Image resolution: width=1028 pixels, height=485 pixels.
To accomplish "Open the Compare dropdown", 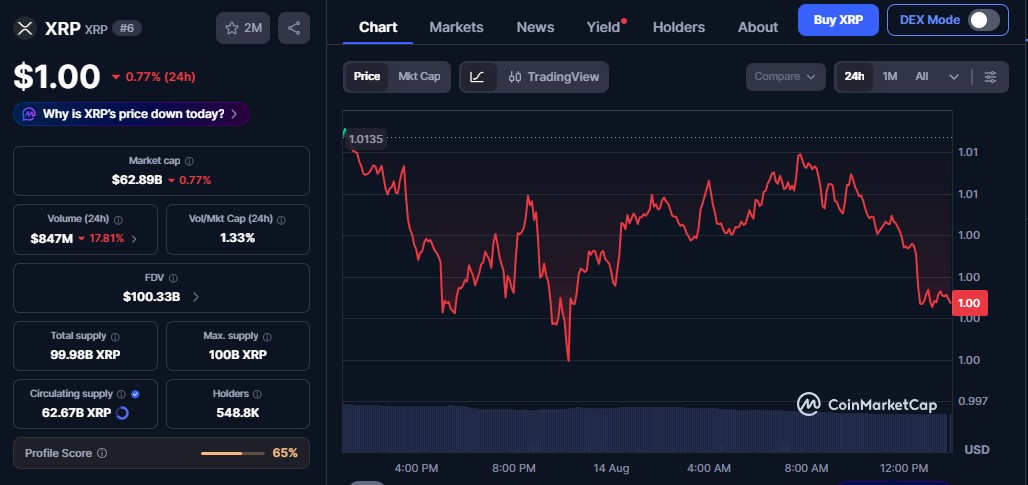I will point(785,77).
